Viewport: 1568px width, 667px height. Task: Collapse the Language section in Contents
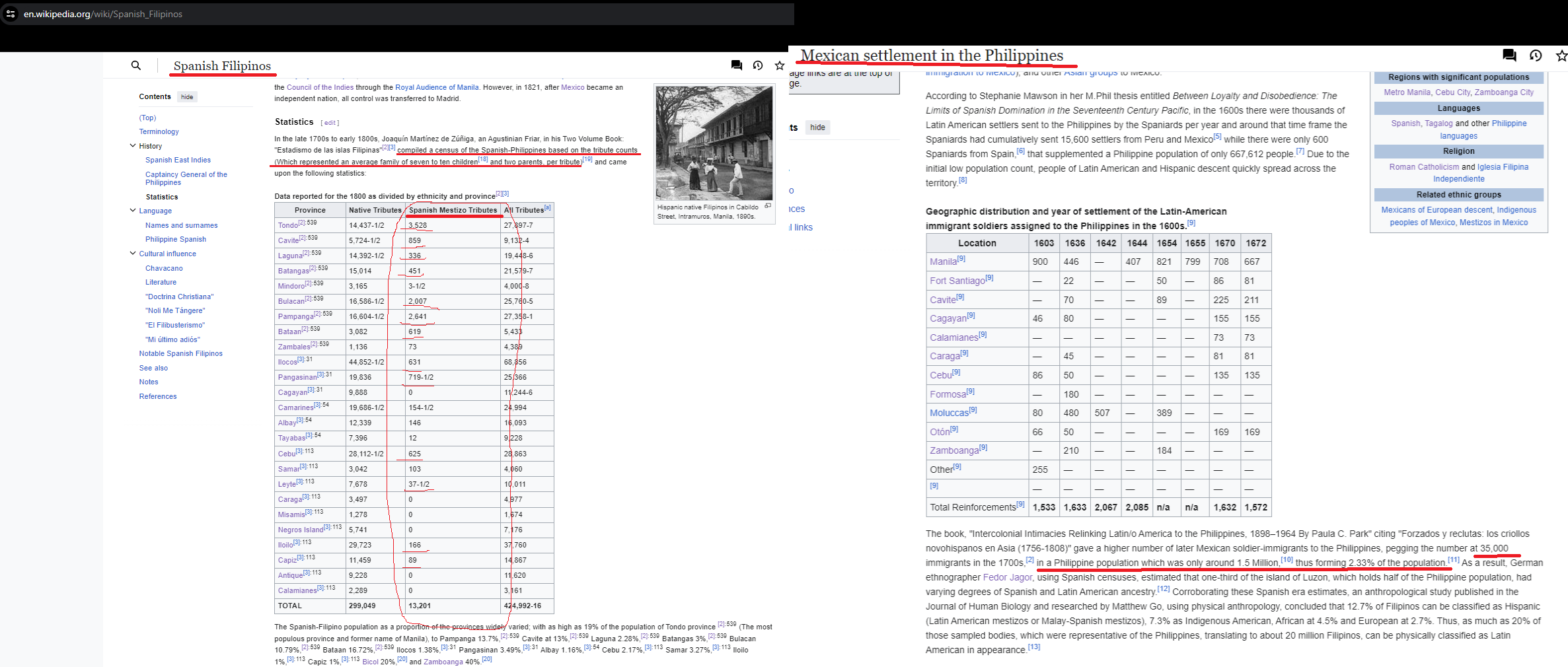click(133, 211)
